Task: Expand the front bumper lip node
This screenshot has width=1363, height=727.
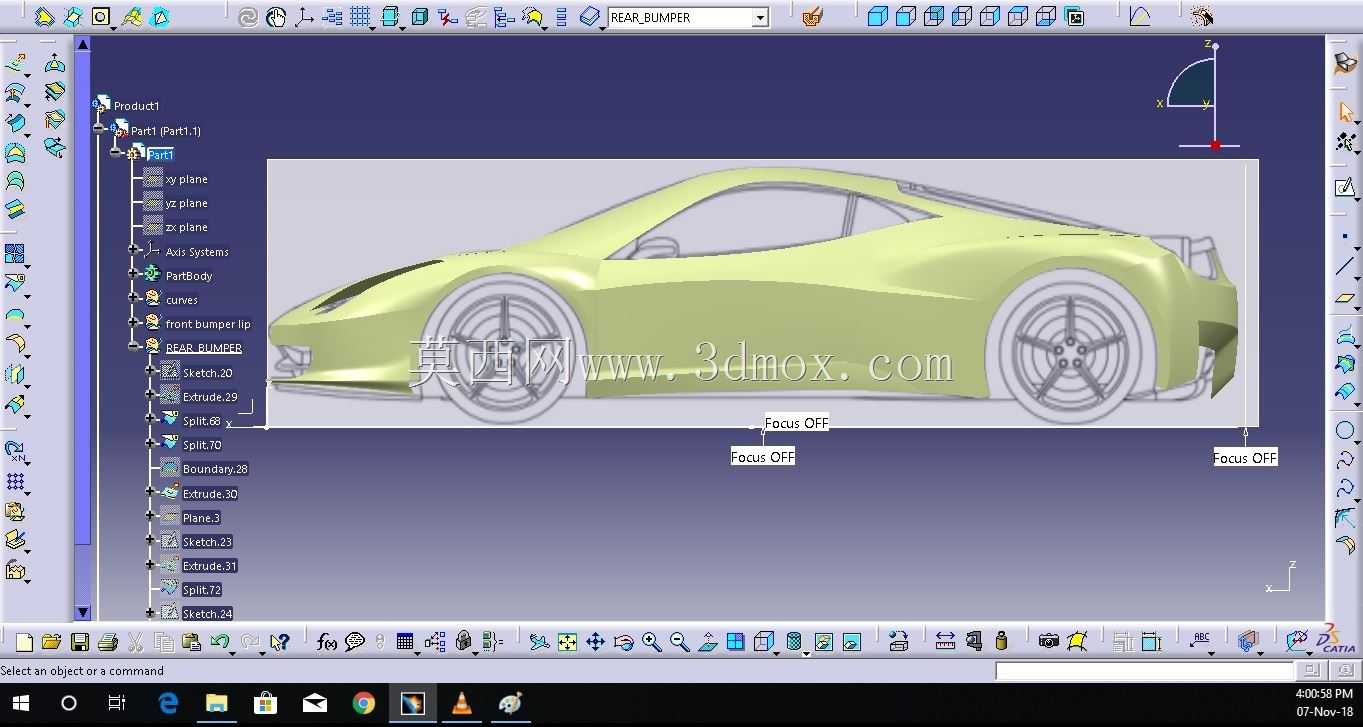Action: tap(134, 323)
